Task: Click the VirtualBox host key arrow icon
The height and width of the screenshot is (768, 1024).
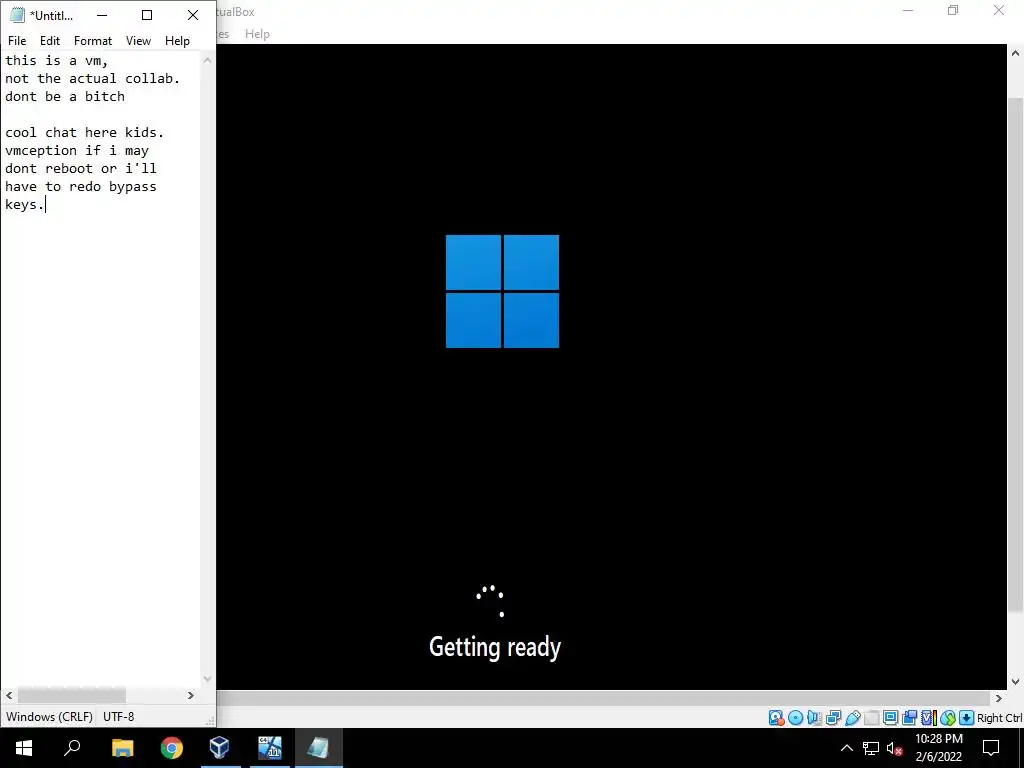Action: pos(967,718)
